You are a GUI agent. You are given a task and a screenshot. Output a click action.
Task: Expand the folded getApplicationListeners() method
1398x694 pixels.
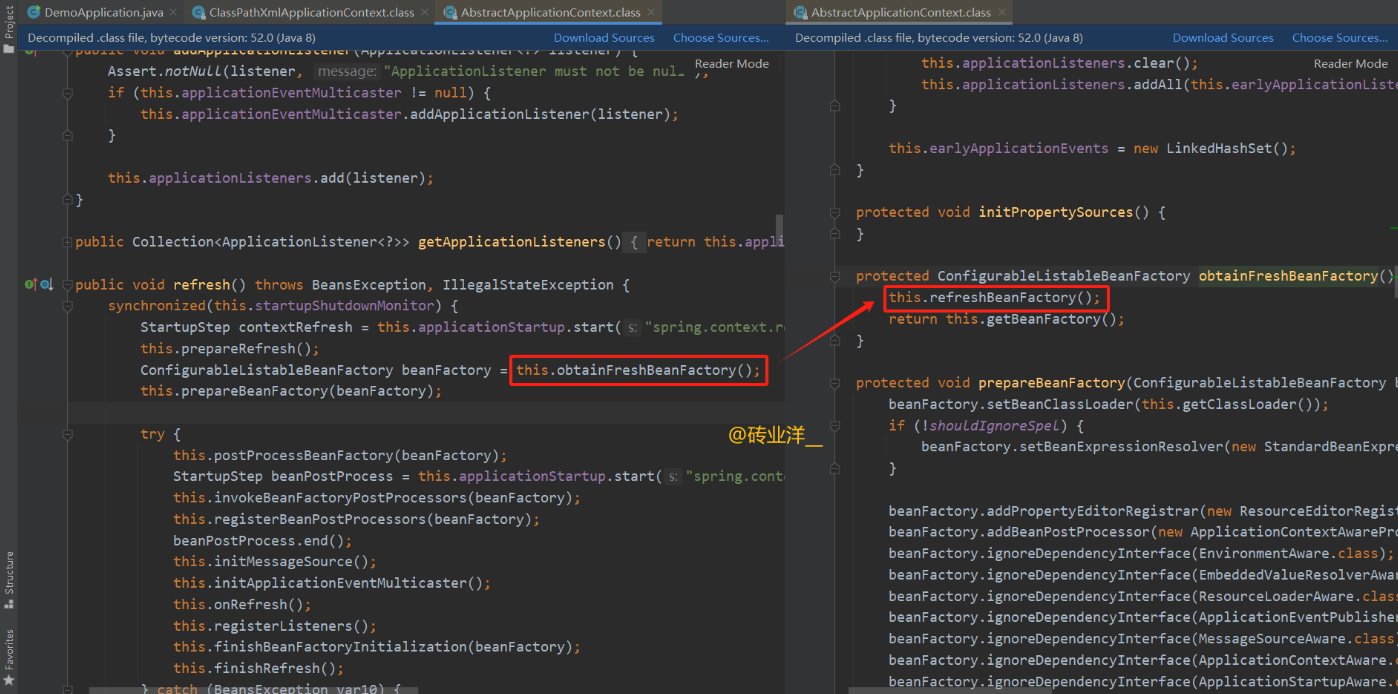pyautogui.click(x=68, y=242)
